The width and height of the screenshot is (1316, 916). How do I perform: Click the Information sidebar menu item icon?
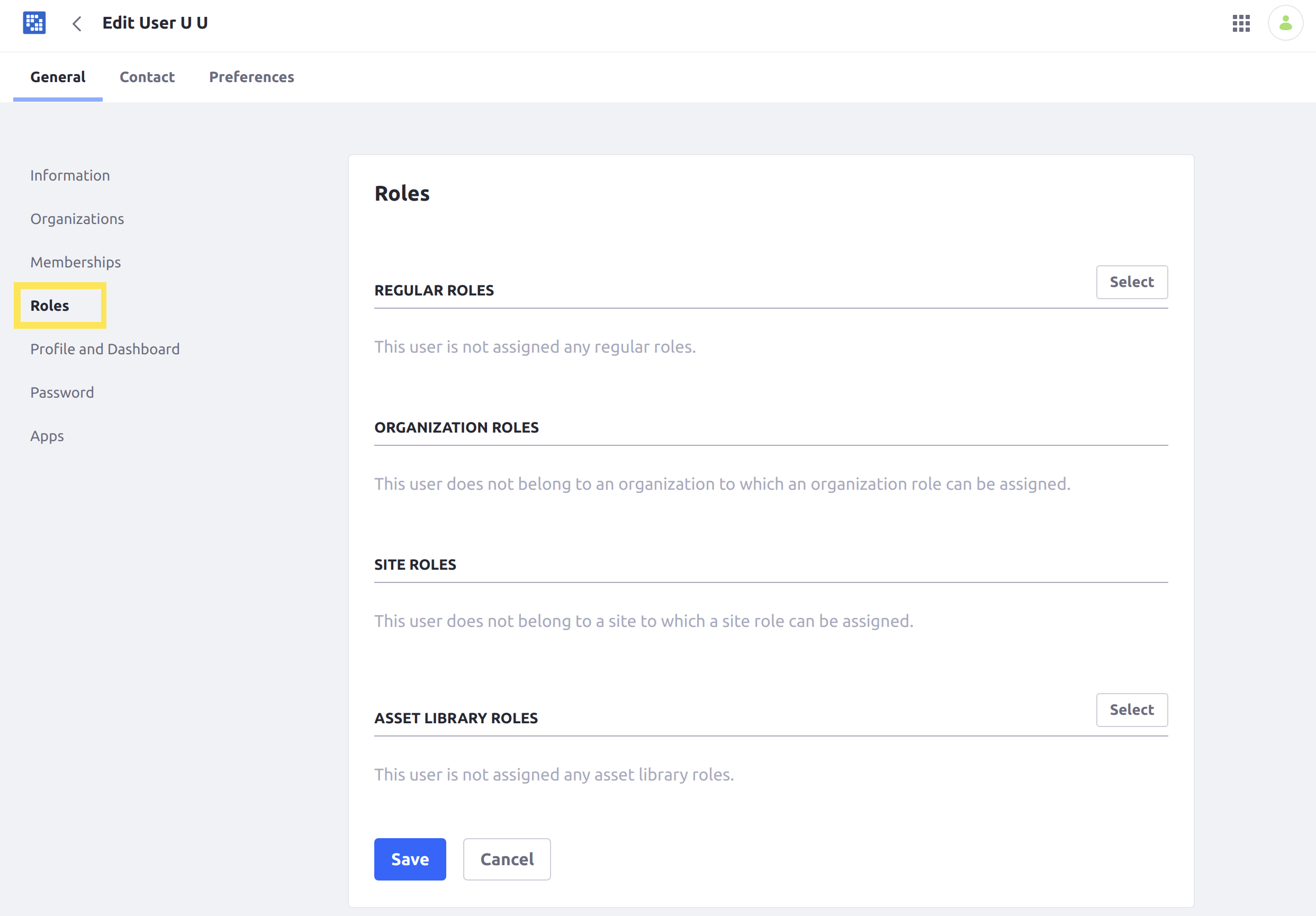click(71, 174)
